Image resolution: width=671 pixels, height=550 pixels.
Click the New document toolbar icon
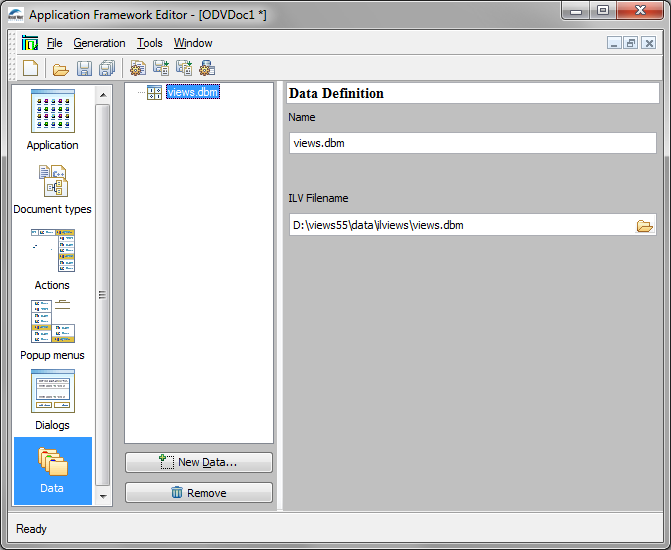[31, 69]
